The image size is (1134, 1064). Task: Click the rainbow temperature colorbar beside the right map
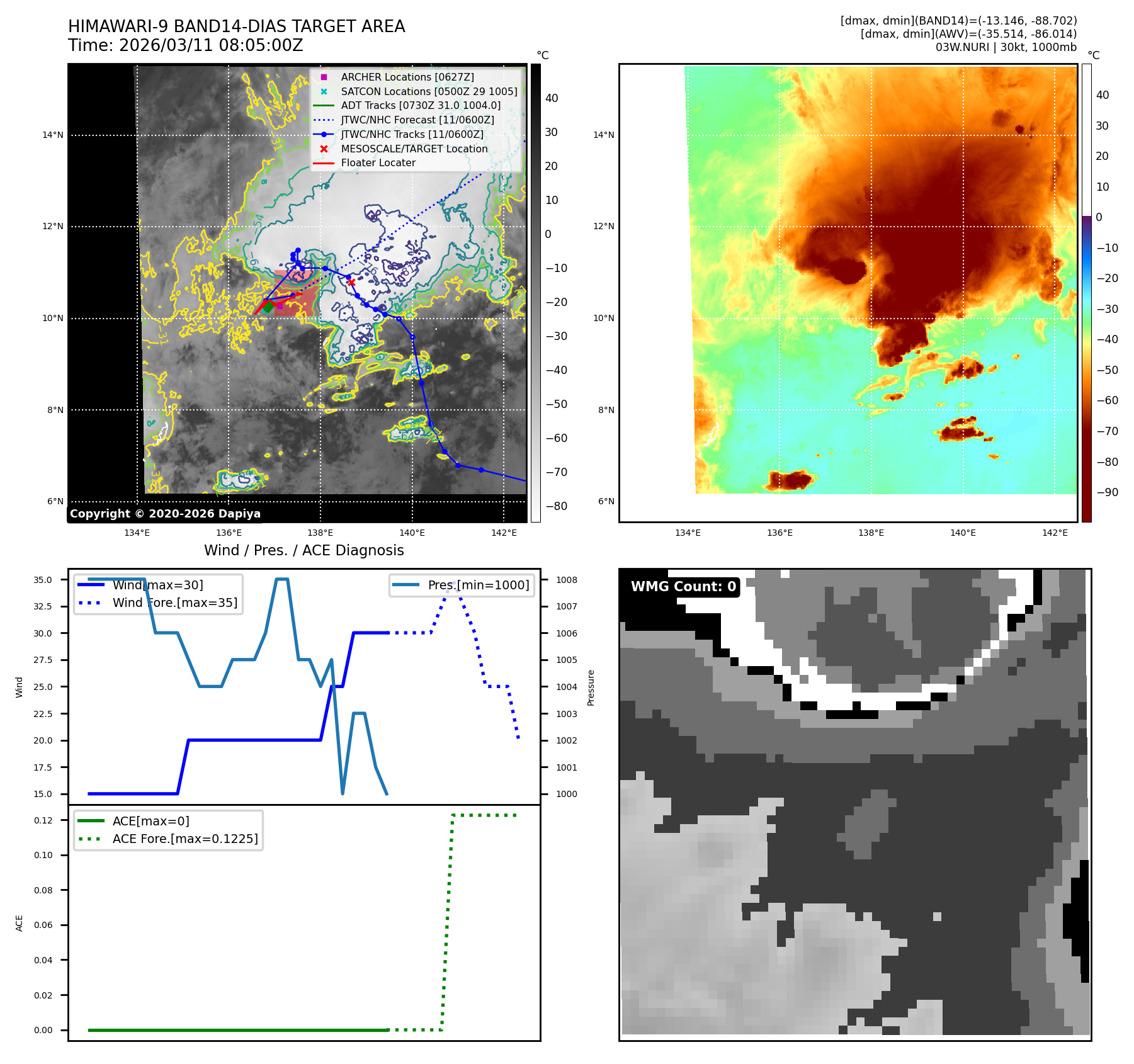(x=1086, y=293)
